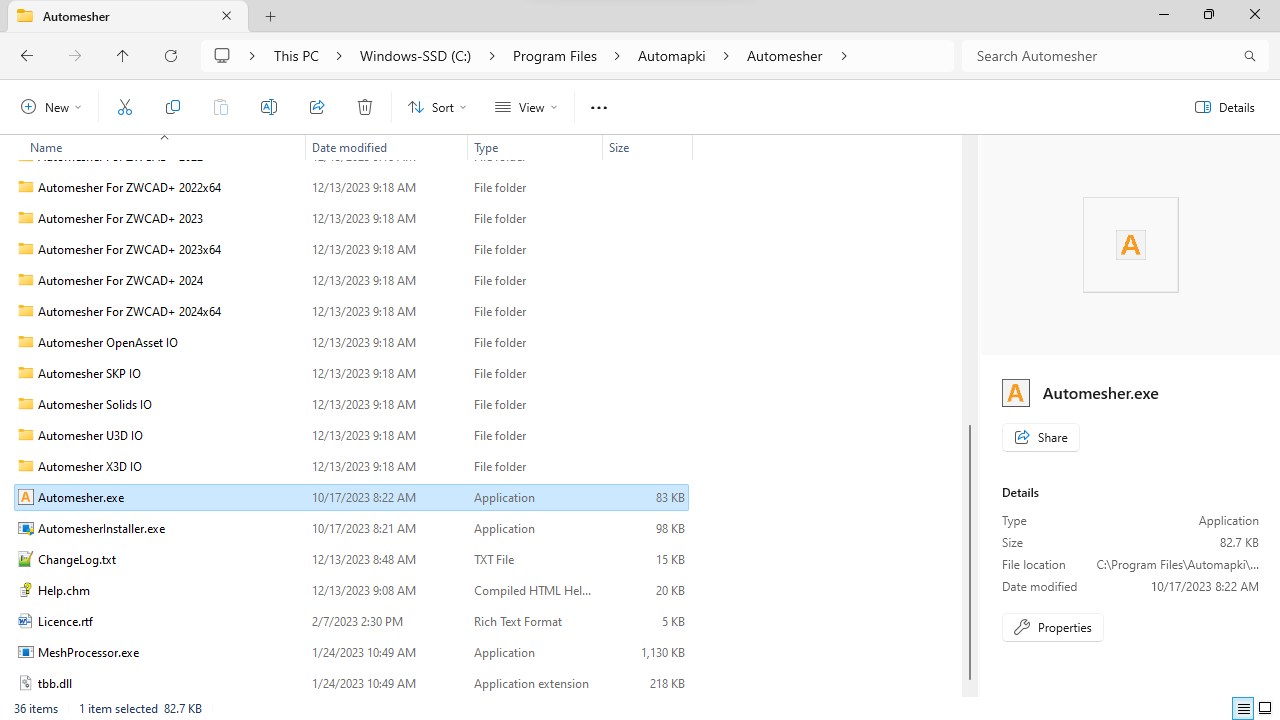Go up one folder level arrow

tap(123, 56)
